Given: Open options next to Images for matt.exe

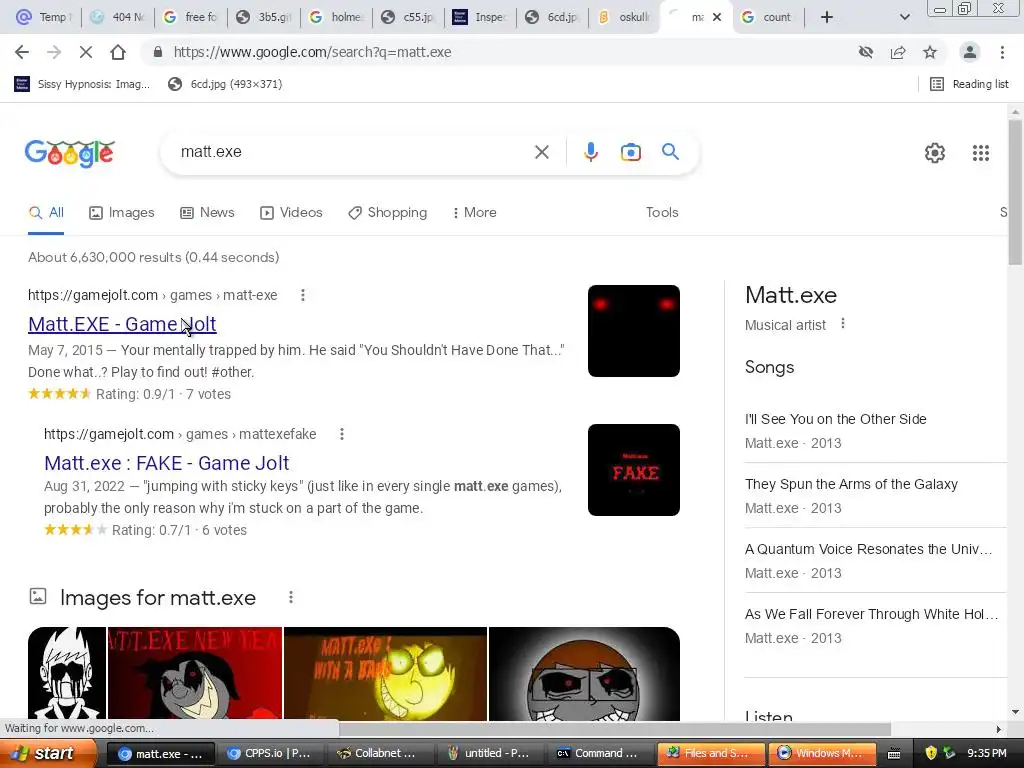Looking at the screenshot, I should click(291, 597).
